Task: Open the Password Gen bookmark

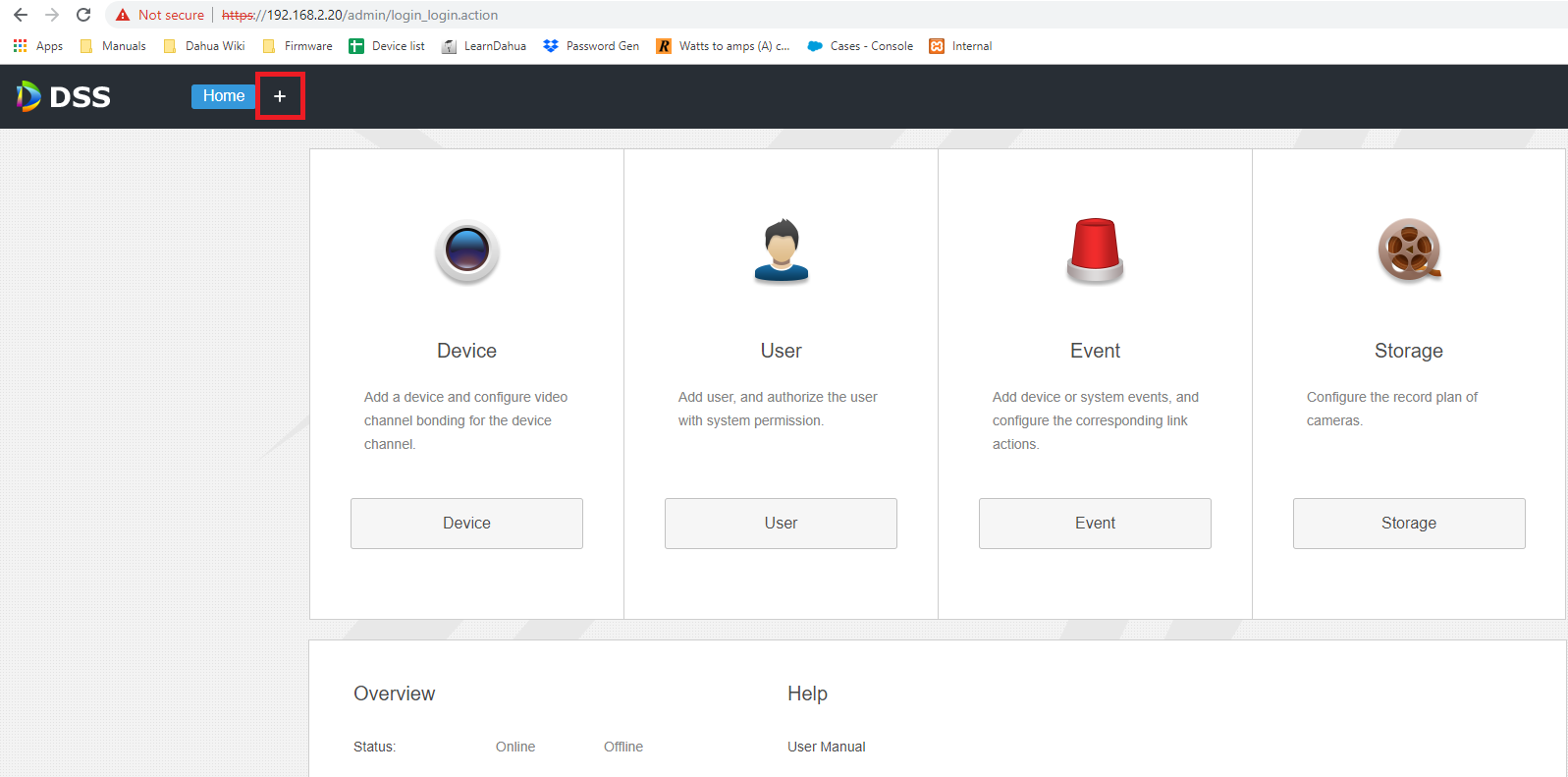Action: tap(591, 46)
